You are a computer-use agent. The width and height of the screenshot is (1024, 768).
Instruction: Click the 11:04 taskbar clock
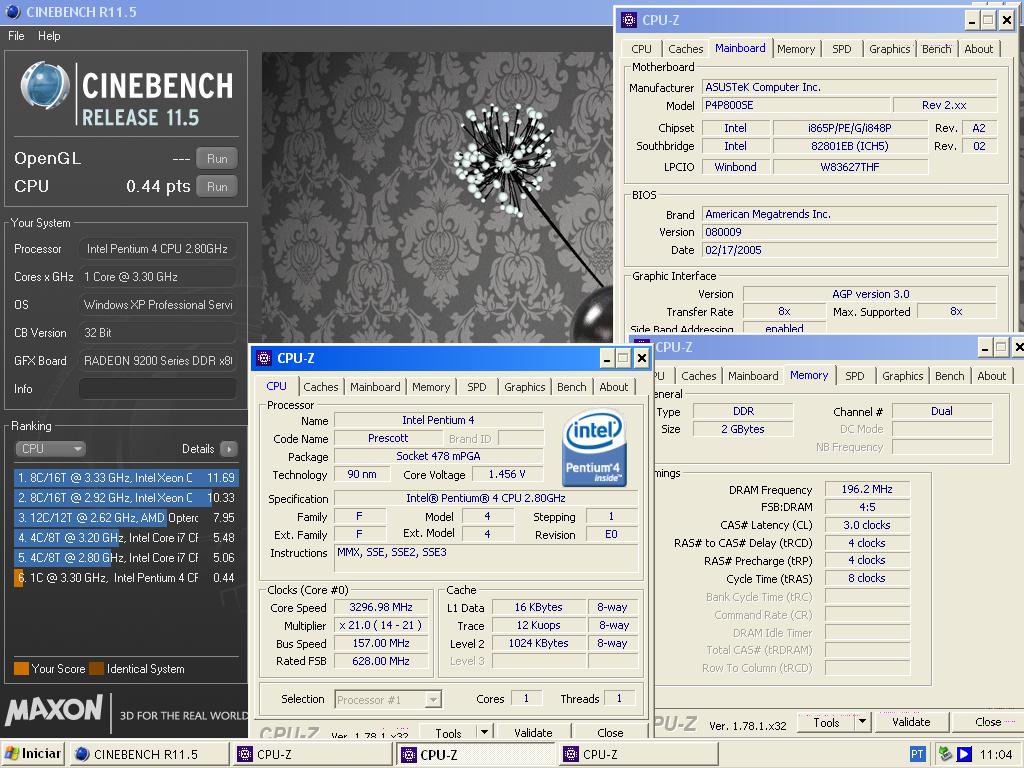pos(996,755)
